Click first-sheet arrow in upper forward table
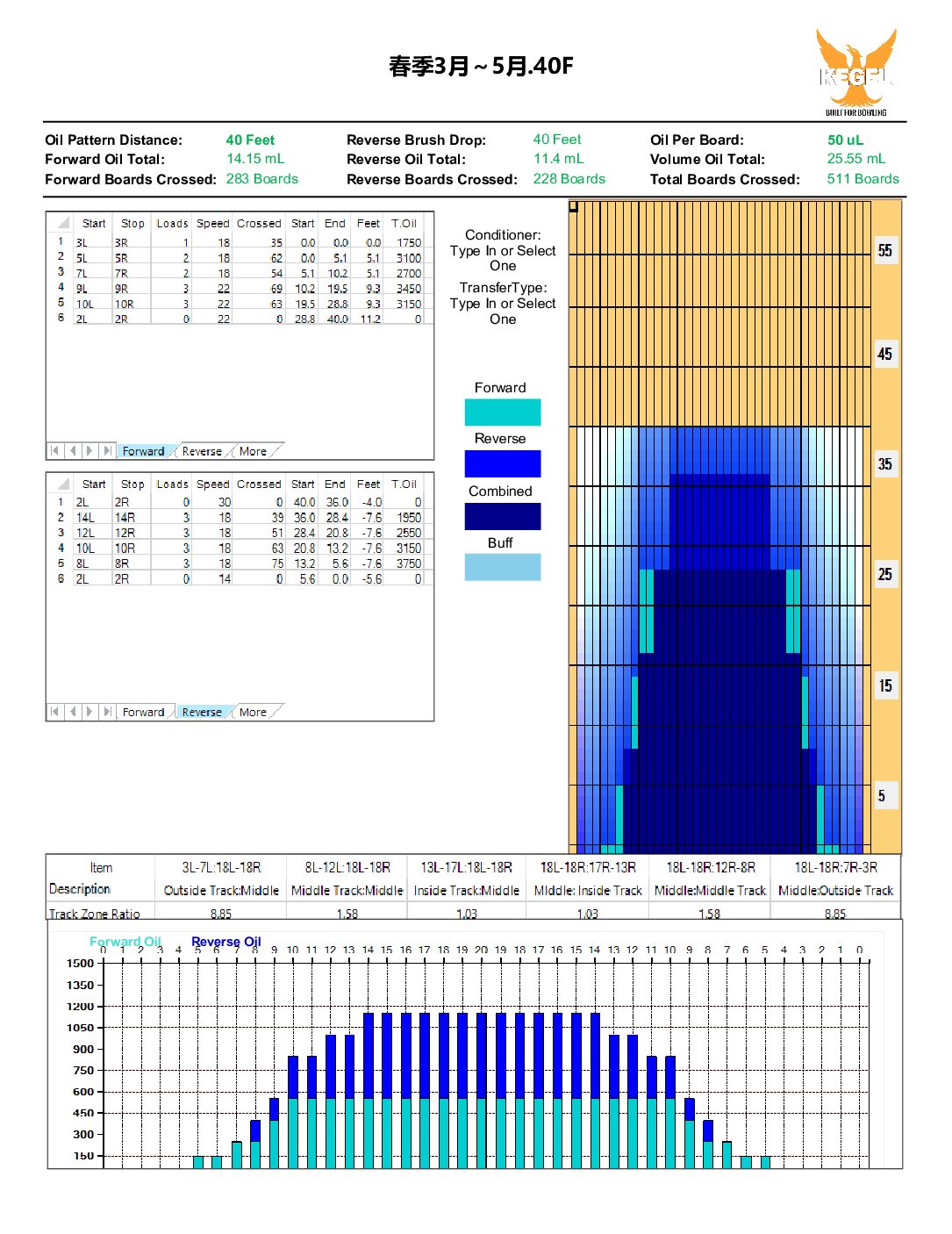 click(54, 451)
